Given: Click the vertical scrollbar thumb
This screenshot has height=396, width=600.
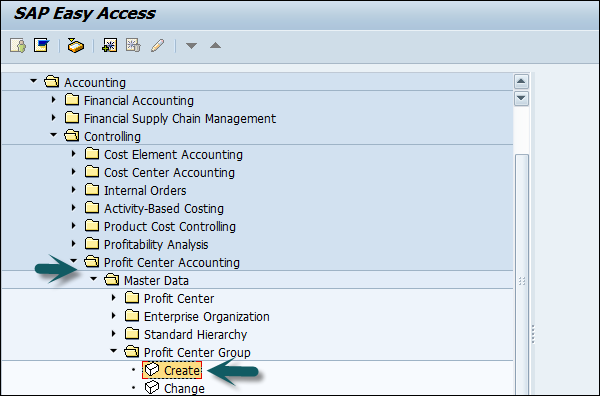Looking at the screenshot, I should 522,275.
